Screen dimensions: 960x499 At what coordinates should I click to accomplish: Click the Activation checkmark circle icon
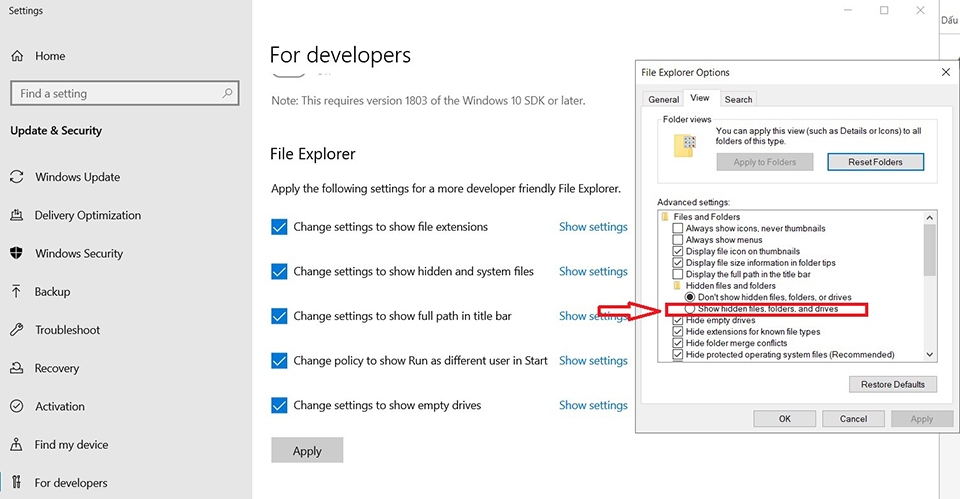tap(17, 406)
